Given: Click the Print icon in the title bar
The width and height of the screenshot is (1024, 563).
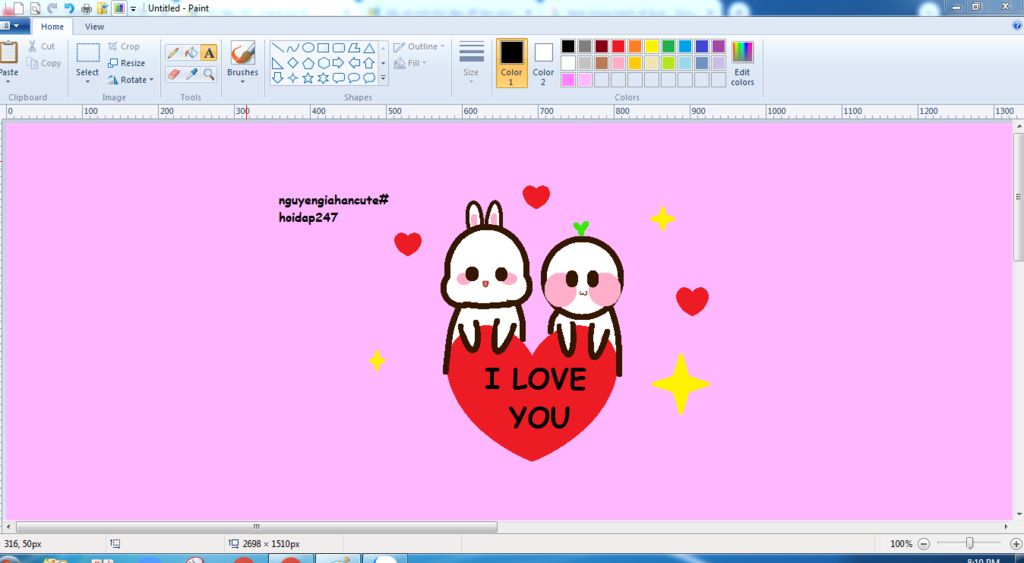Looking at the screenshot, I should click(86, 8).
